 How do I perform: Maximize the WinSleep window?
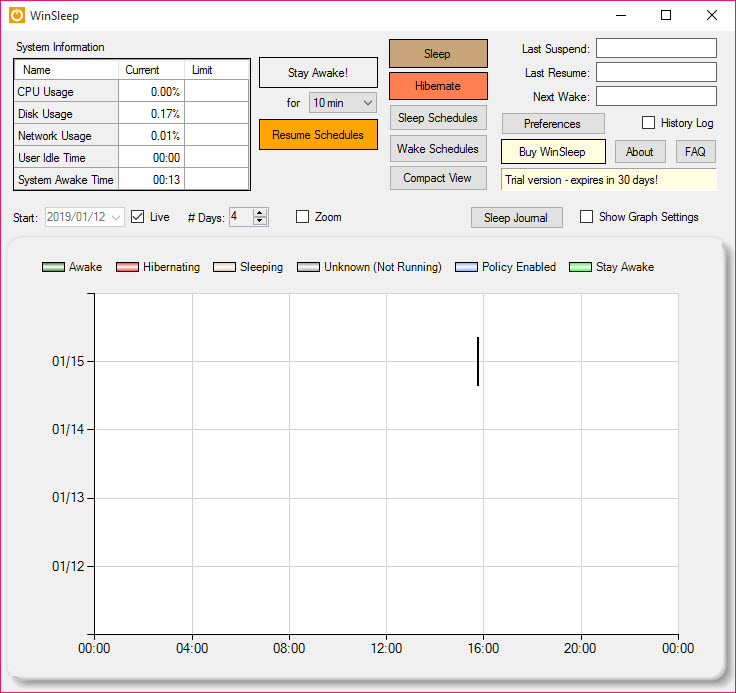666,15
